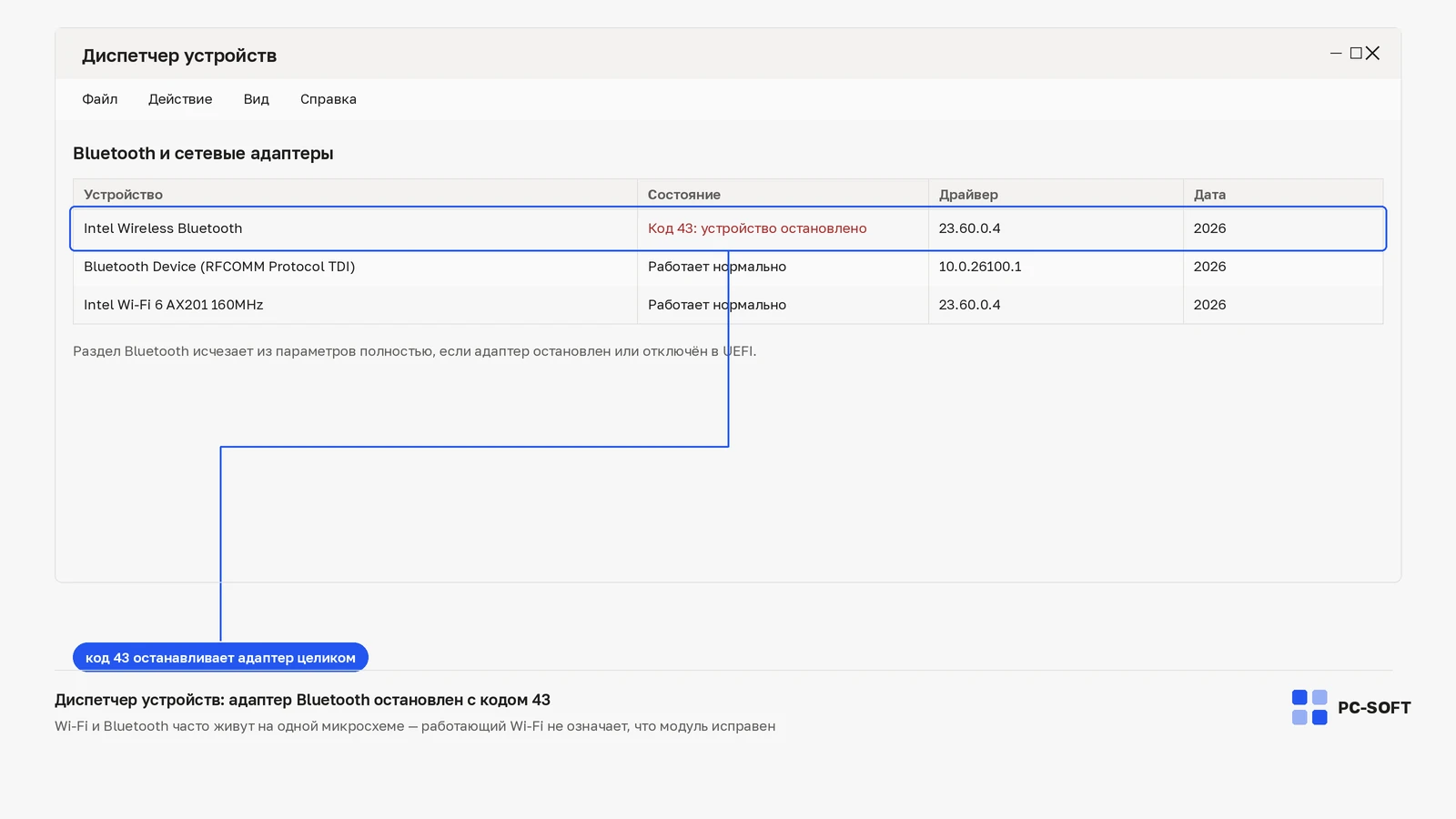The width and height of the screenshot is (1456, 819).
Task: Click date 2026 in Intel Wi-Fi 6 row
Action: coord(1209,305)
